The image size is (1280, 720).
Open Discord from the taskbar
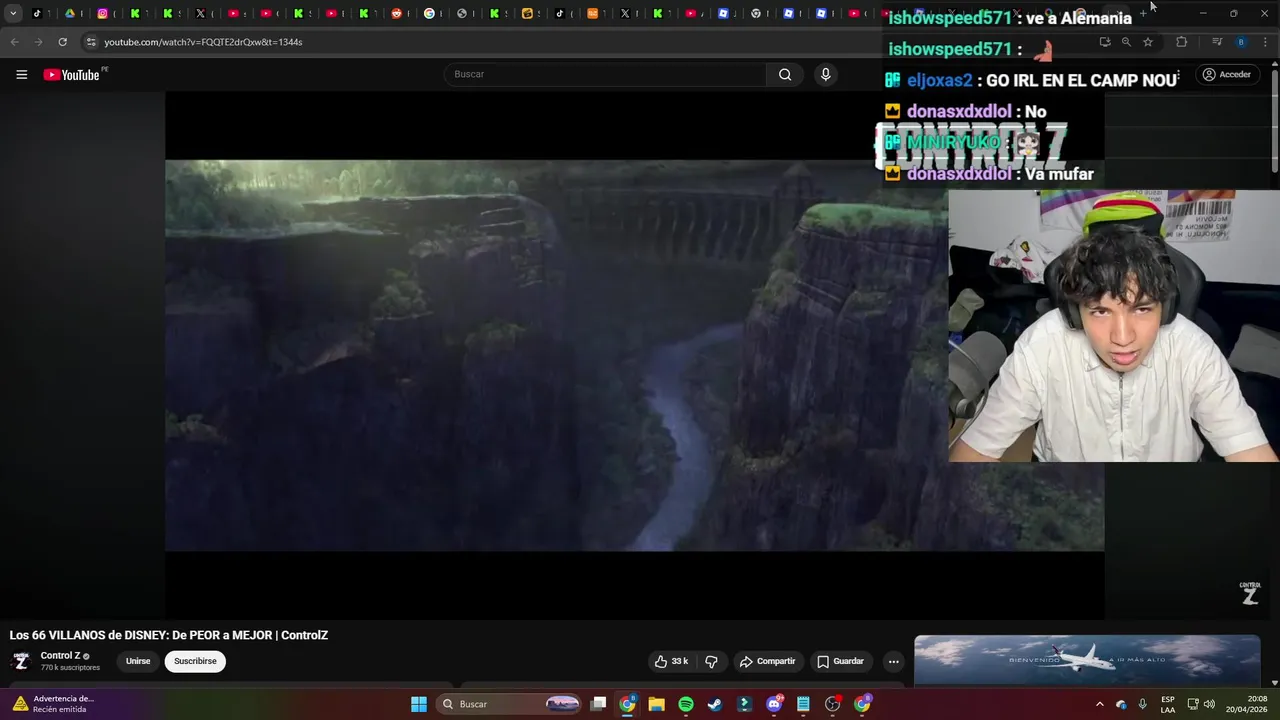point(774,704)
